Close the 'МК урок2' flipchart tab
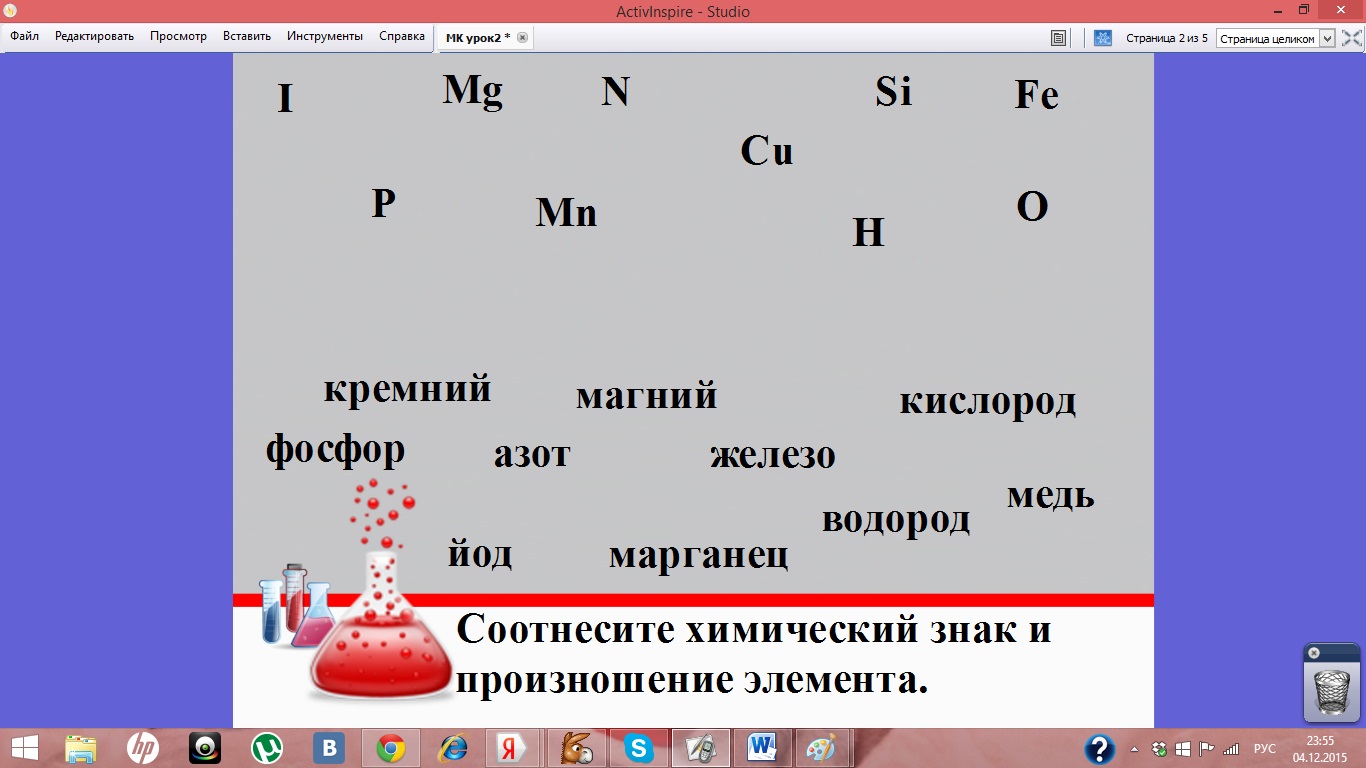The image size is (1366, 768). pyautogui.click(x=522, y=37)
